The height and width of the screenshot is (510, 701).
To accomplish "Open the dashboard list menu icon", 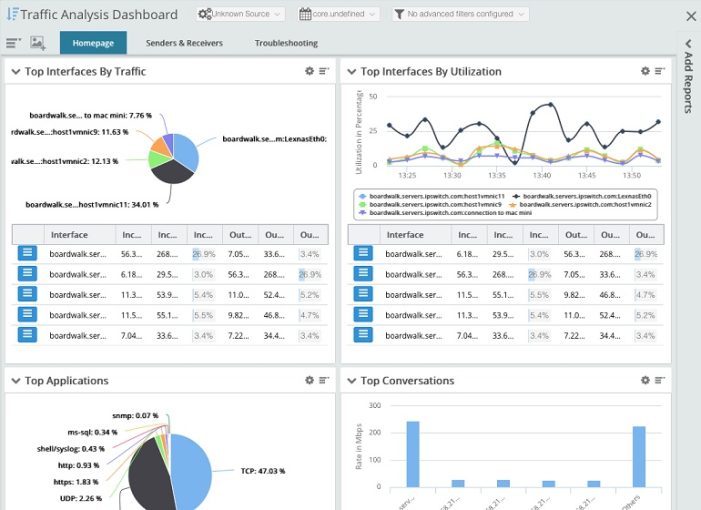I will 13,43.
